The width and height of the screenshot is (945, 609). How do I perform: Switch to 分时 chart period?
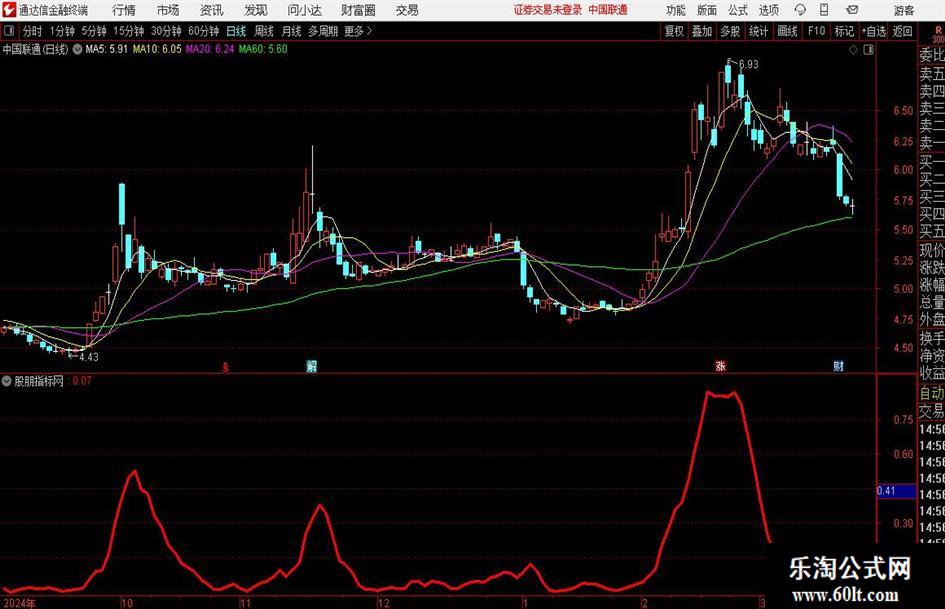tap(33, 31)
